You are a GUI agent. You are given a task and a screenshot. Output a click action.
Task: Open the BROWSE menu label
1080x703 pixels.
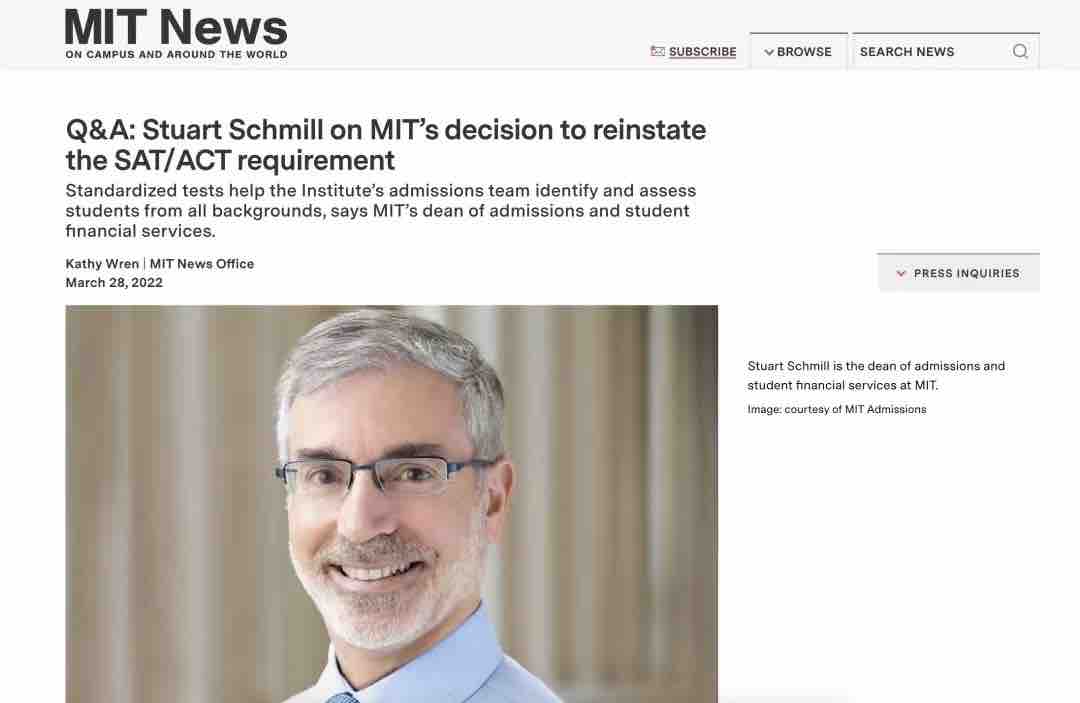coord(804,52)
